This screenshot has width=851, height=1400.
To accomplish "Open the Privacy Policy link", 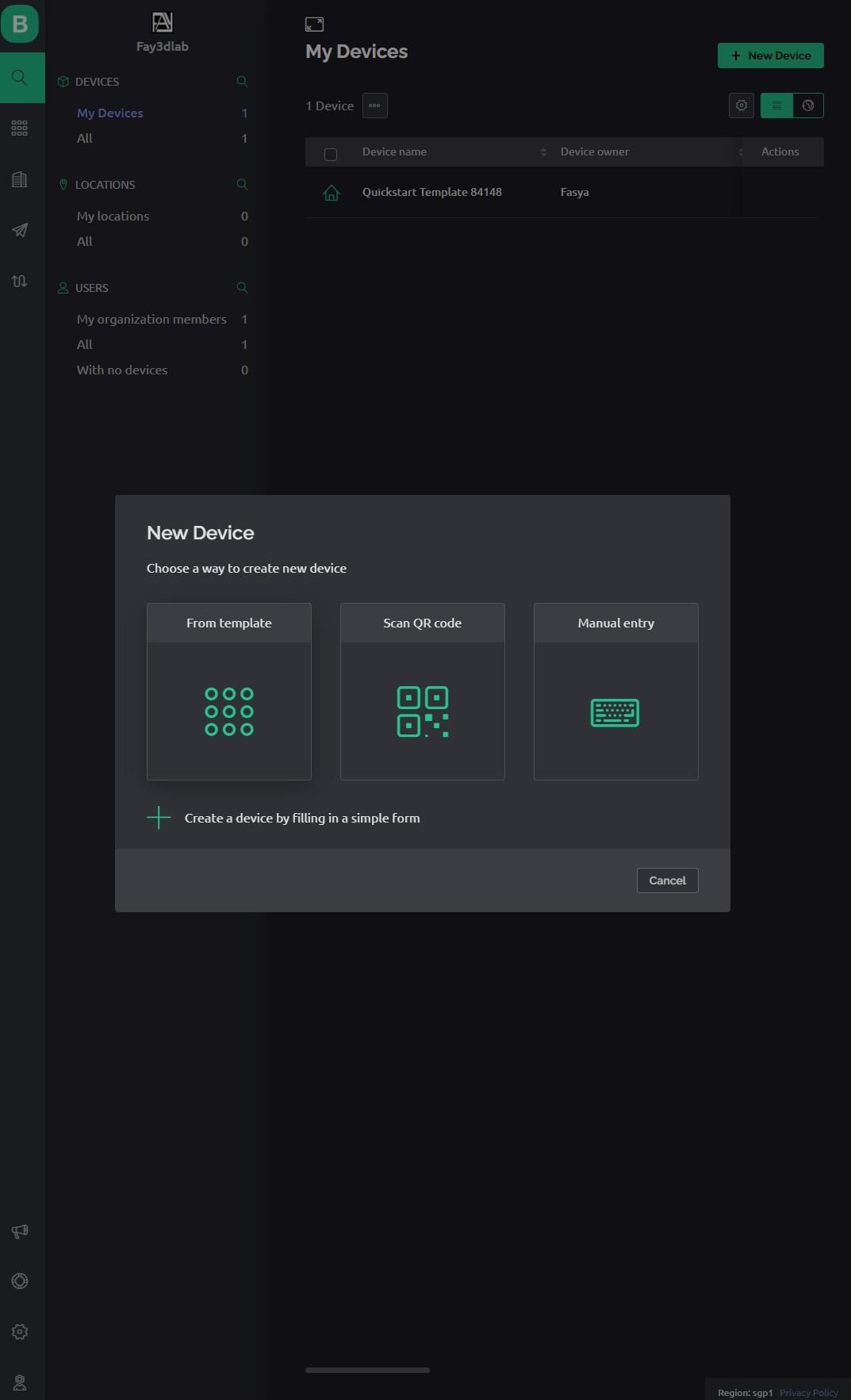I will (808, 1393).
